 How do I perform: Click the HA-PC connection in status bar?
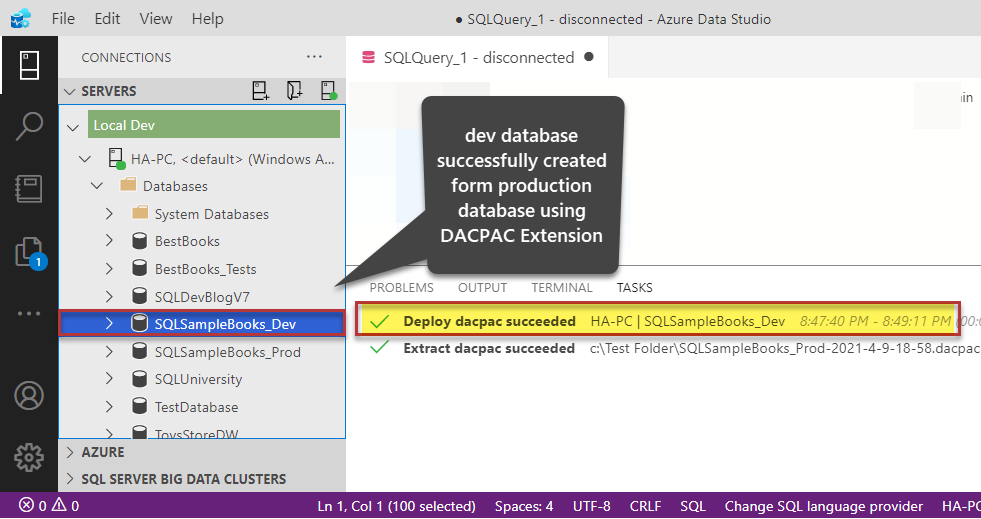tap(961, 506)
